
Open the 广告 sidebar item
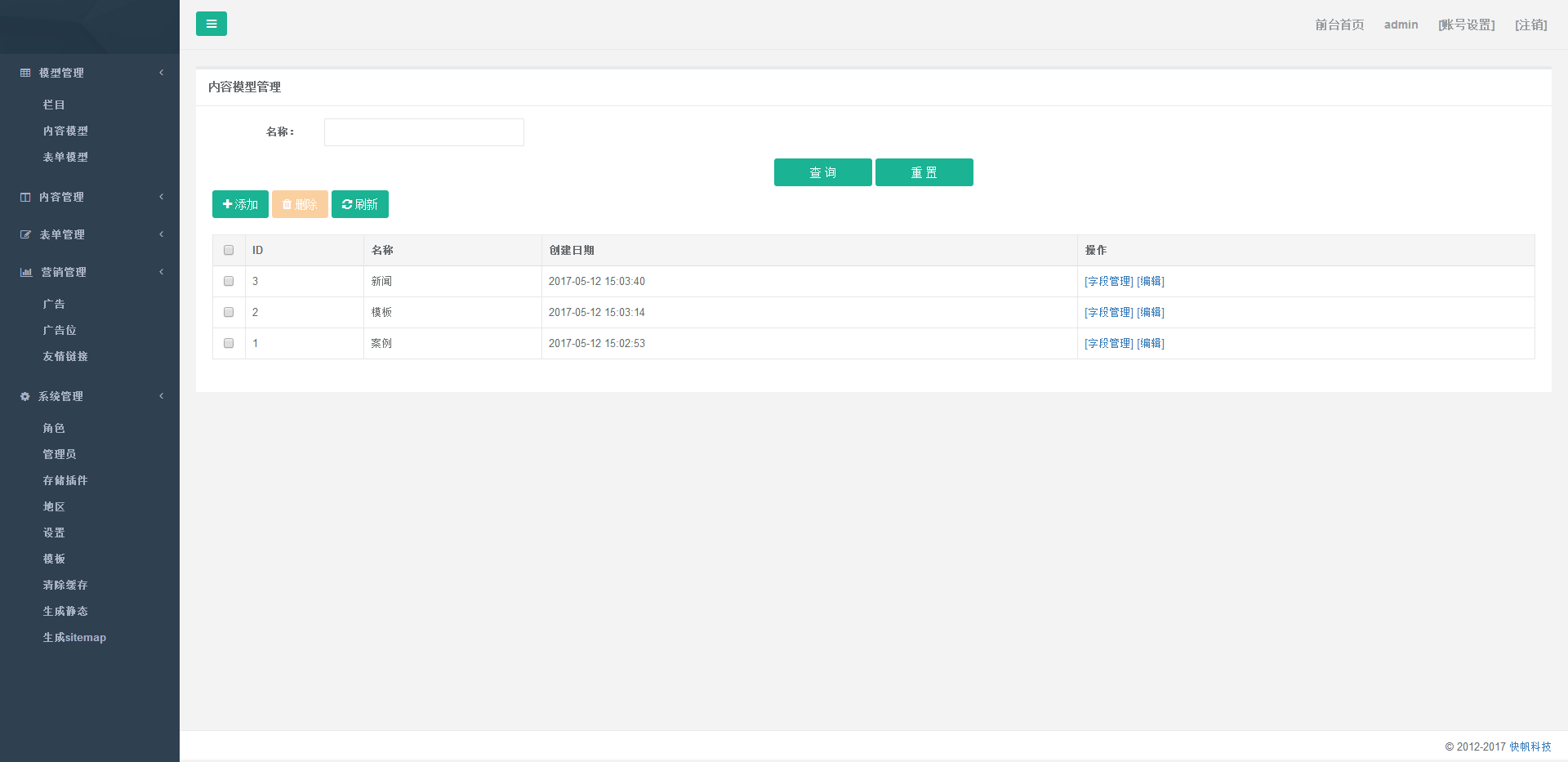click(54, 304)
